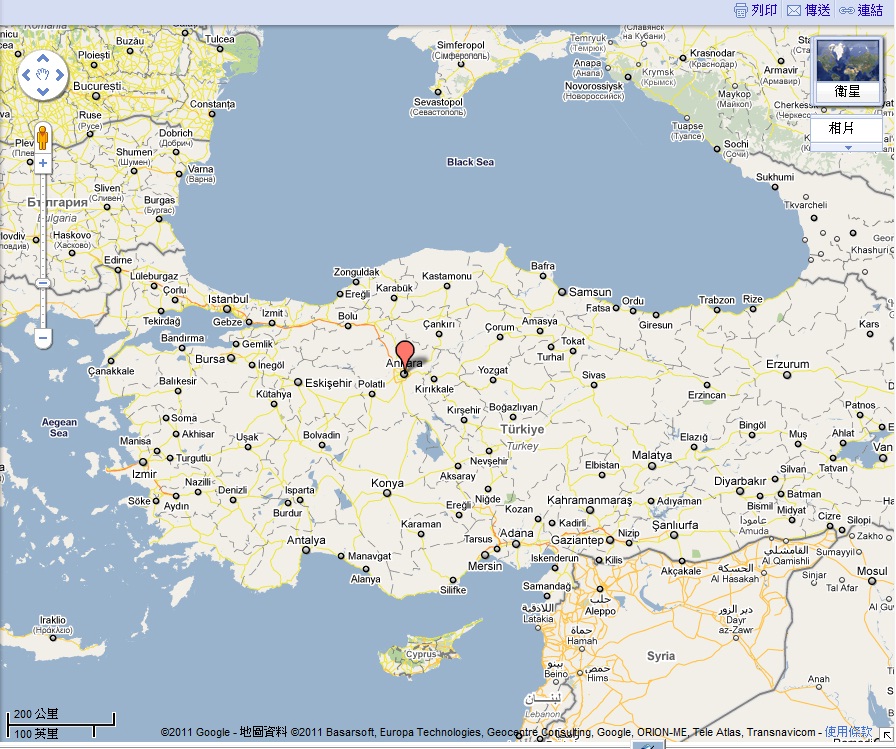Open the 使用條款 terms link
Viewport: 896px width, 749px height.
click(x=849, y=729)
